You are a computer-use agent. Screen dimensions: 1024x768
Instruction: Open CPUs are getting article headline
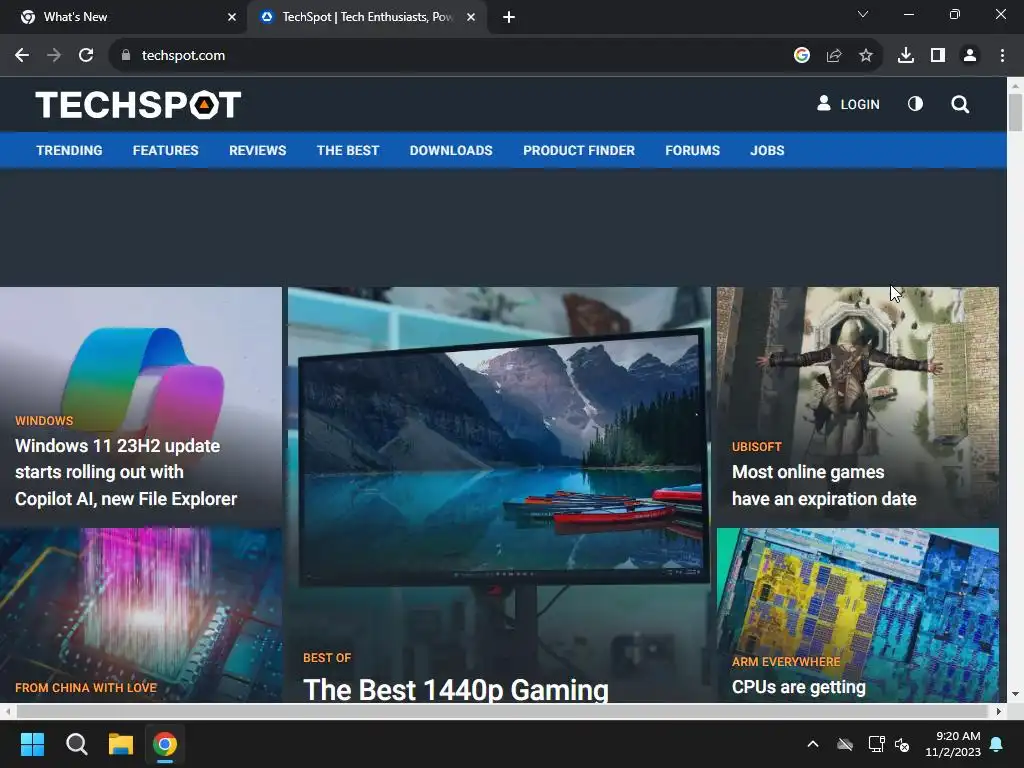[x=798, y=687]
